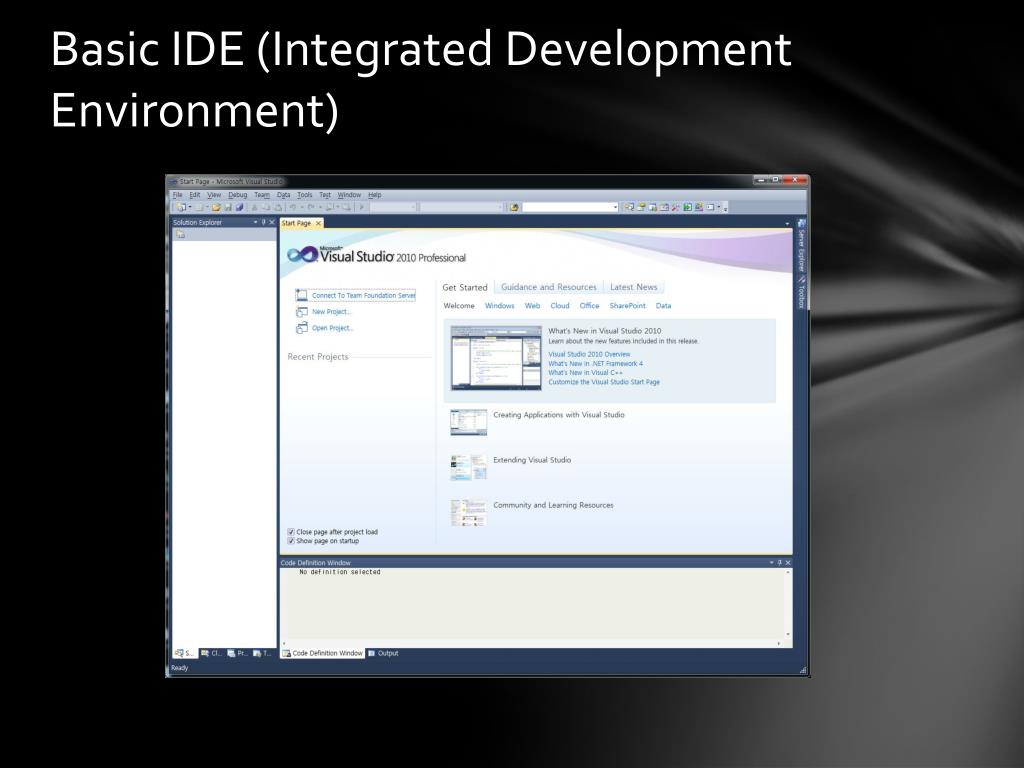Viewport: 1024px width, 768px height.
Task: Open Code Definition Window position dropdown
Action: [771, 562]
